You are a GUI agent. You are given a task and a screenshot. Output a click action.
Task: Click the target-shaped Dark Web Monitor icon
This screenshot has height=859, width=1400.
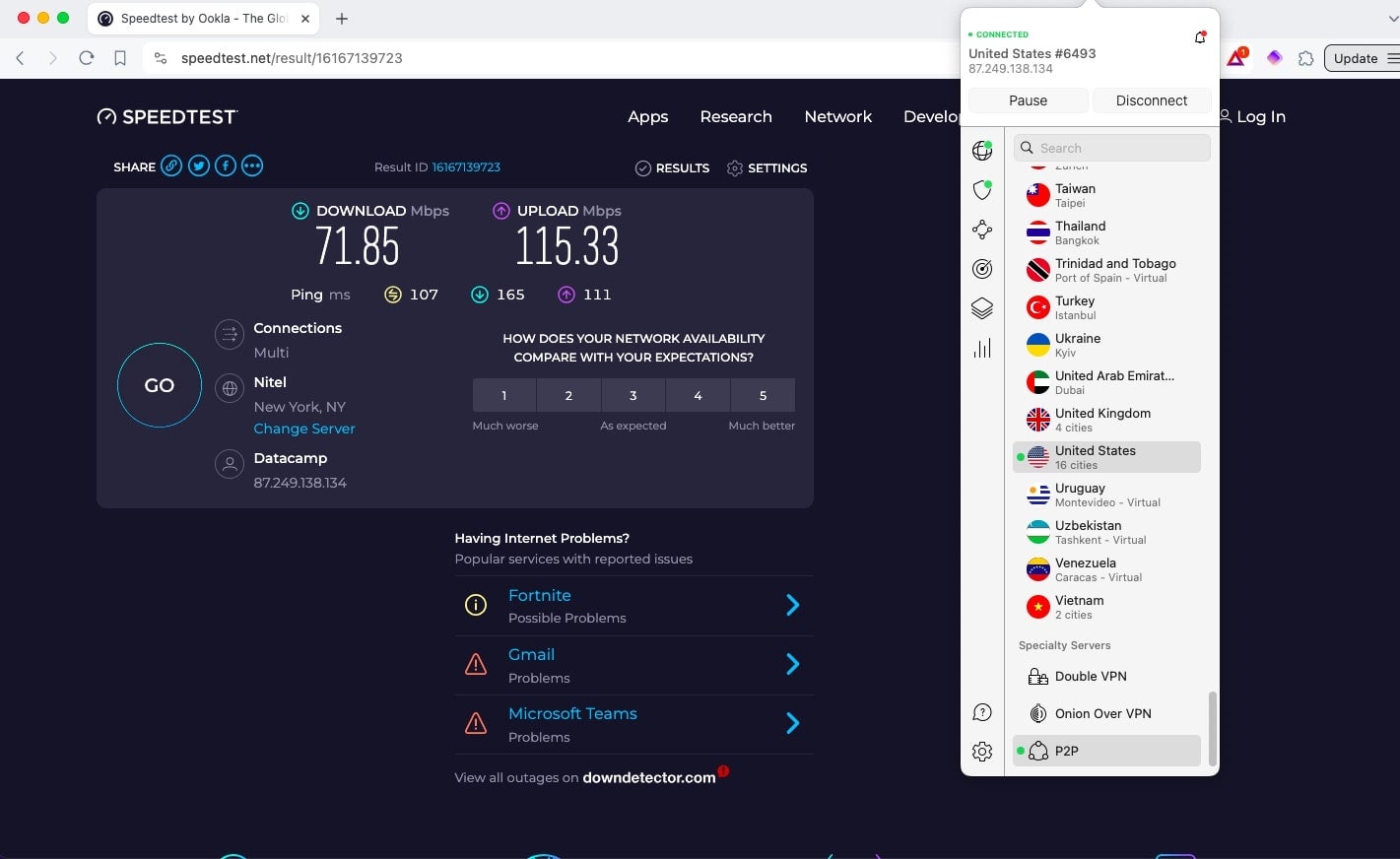click(981, 269)
